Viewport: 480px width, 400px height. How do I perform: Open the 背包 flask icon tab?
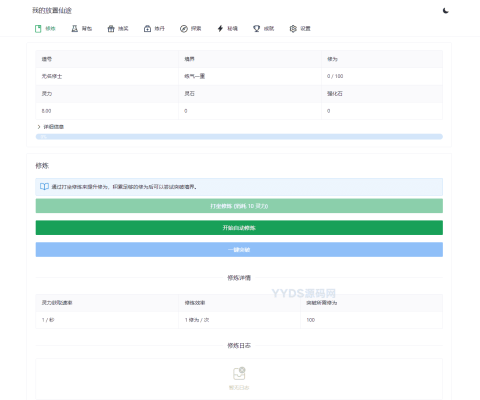tap(75, 29)
